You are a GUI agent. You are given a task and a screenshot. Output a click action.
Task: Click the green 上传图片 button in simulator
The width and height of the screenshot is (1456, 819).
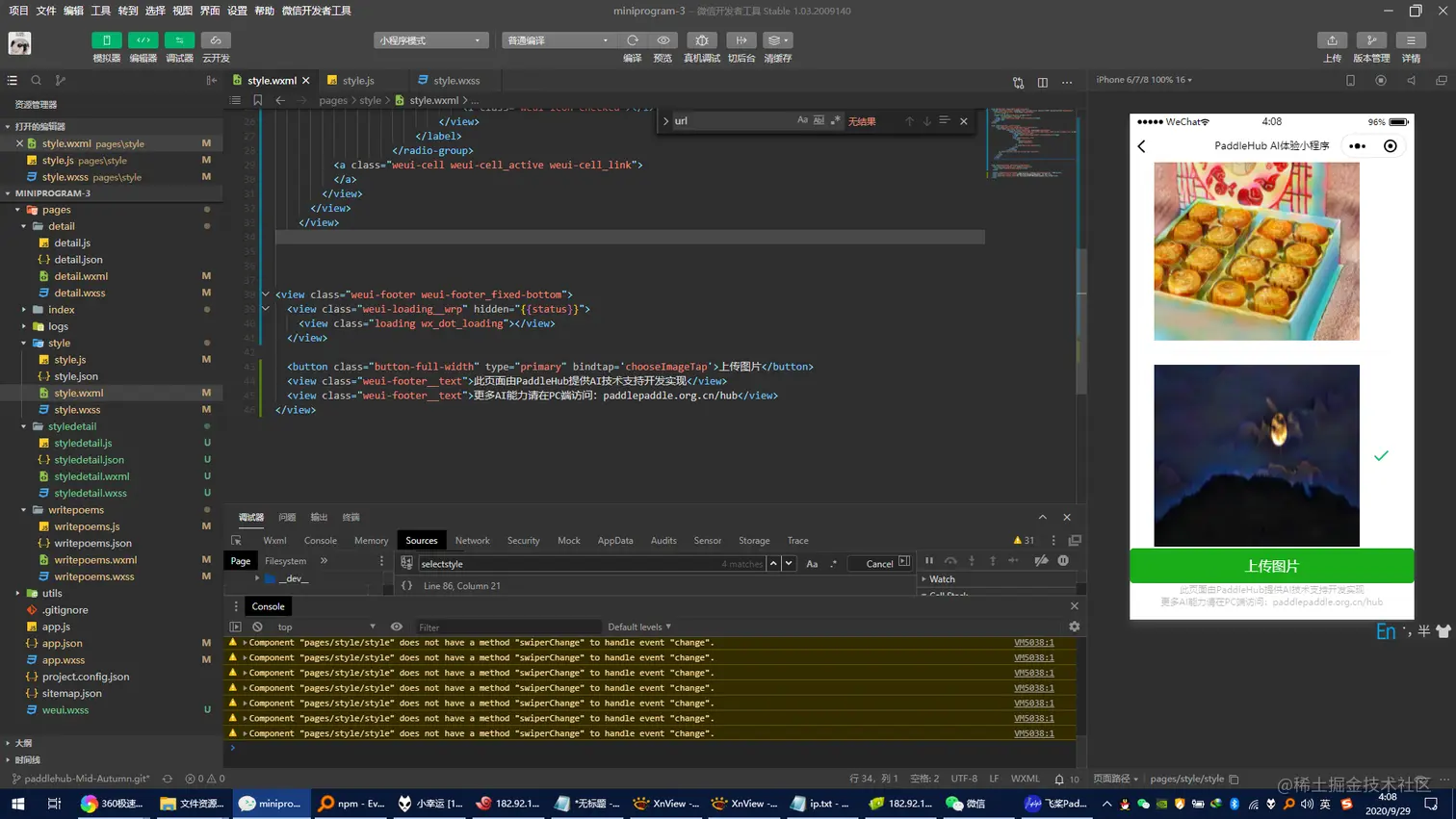1271,566
